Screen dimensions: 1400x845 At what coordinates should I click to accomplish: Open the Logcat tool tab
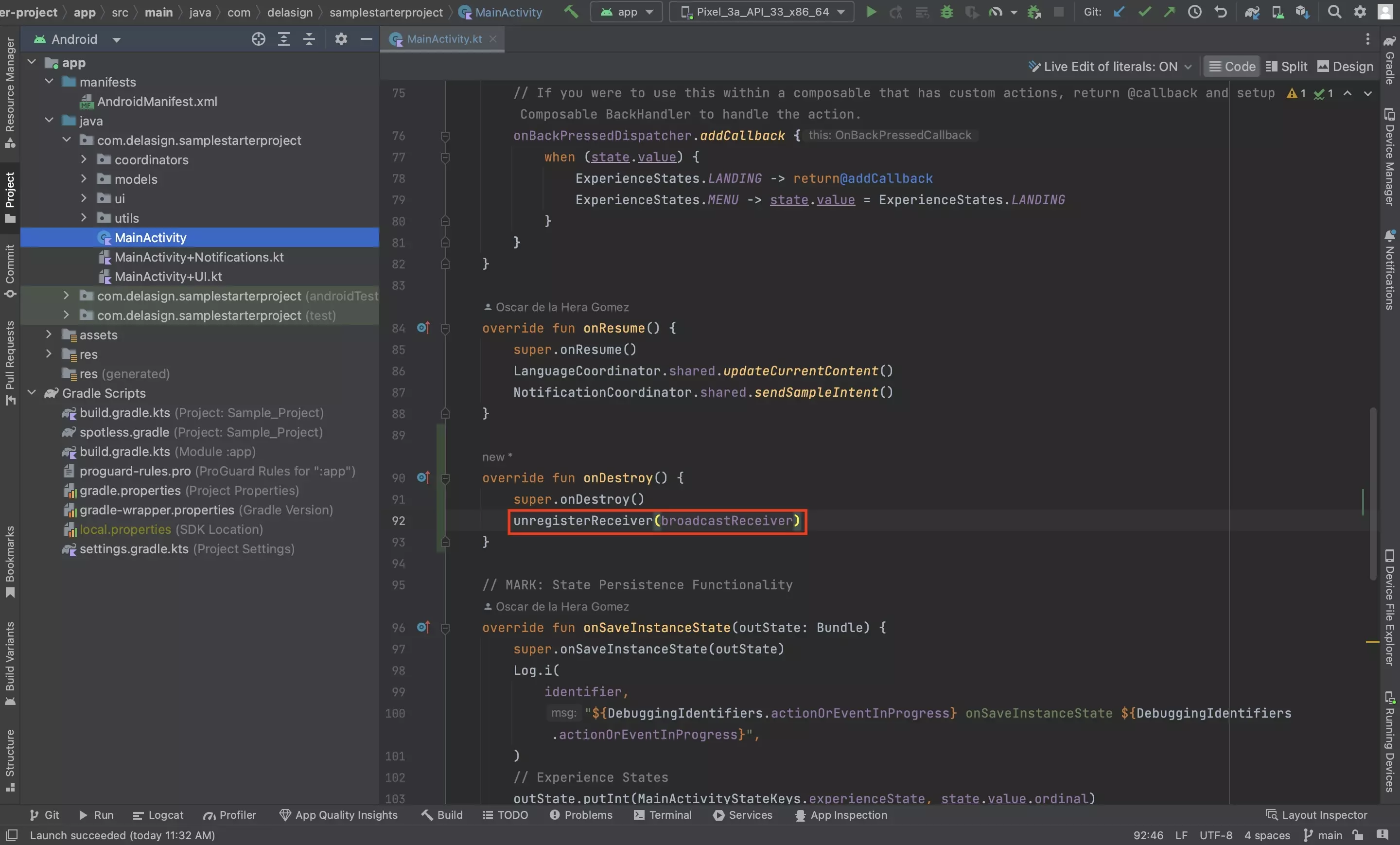click(158, 815)
